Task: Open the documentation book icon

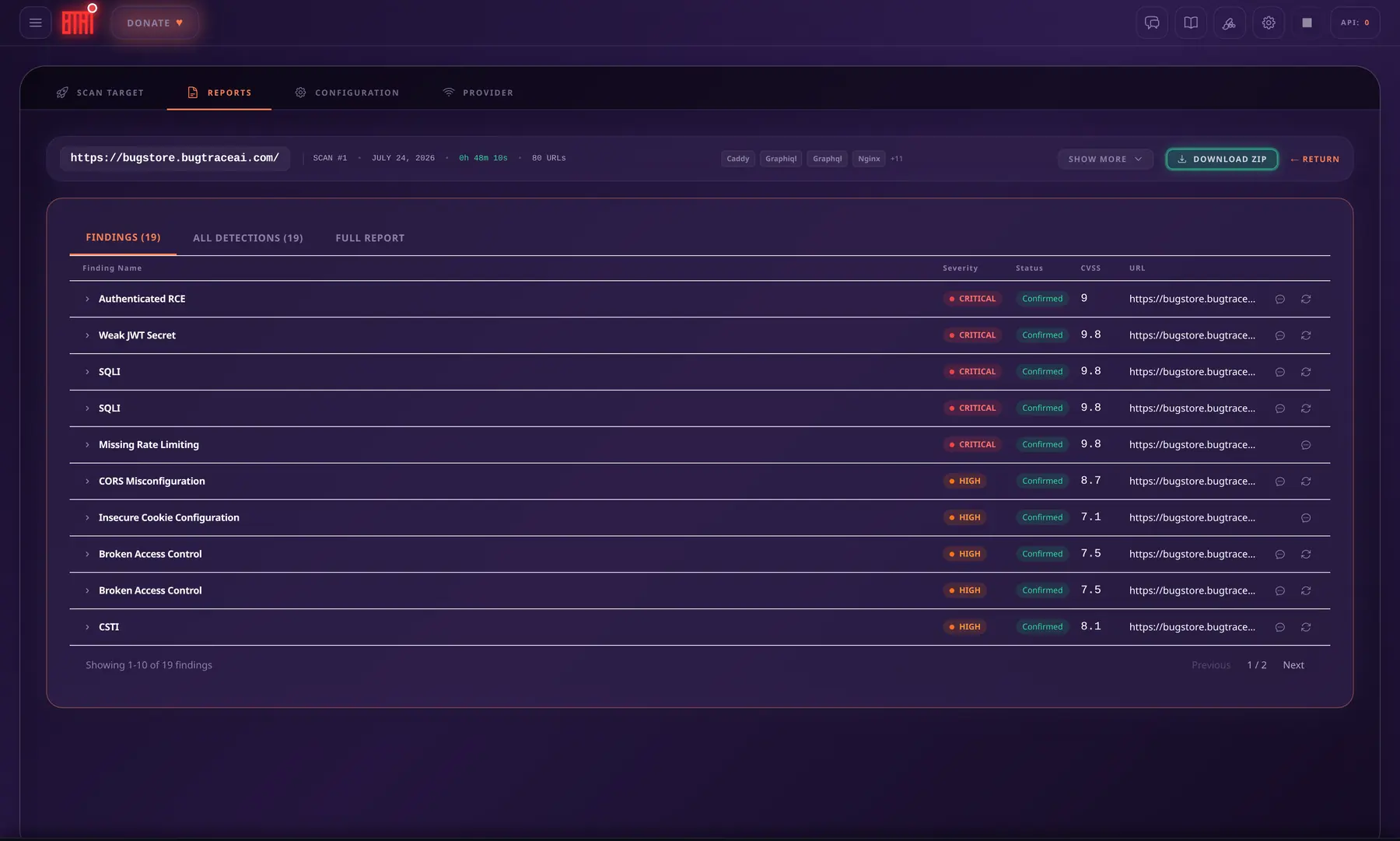Action: tap(1191, 23)
